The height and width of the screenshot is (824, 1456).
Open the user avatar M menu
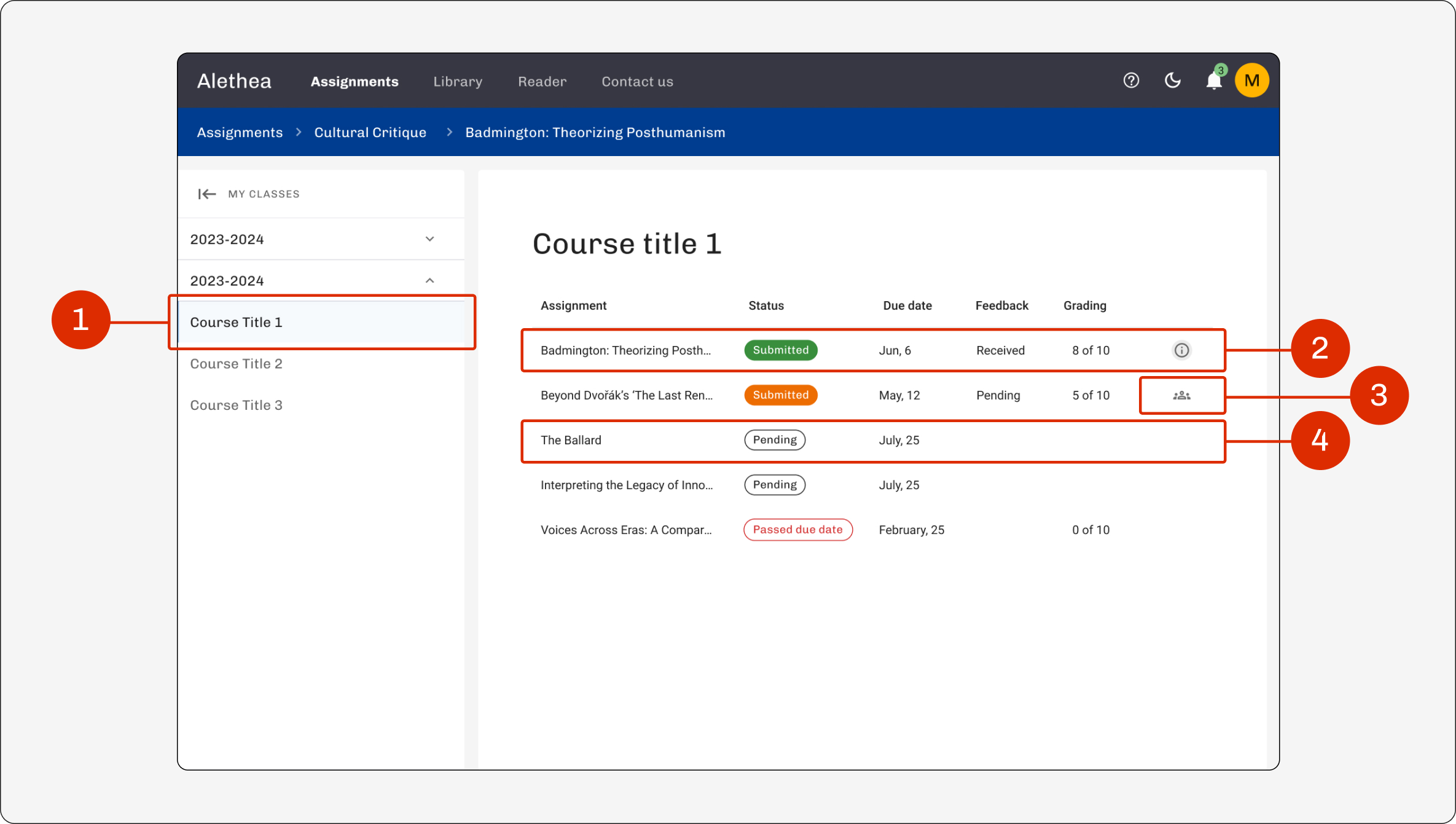pos(1252,80)
